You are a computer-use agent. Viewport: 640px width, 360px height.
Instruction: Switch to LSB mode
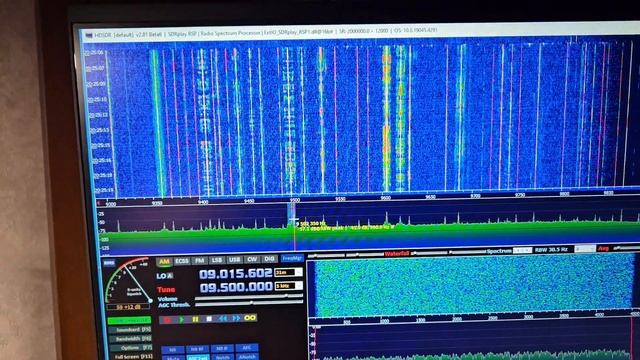(x=217, y=260)
